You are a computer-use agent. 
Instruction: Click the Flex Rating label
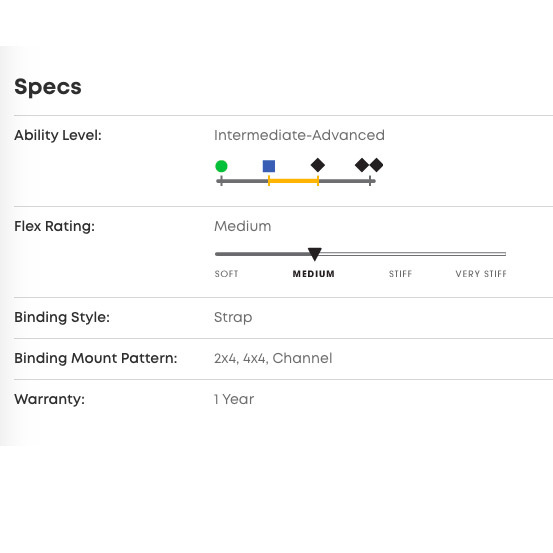click(x=54, y=226)
